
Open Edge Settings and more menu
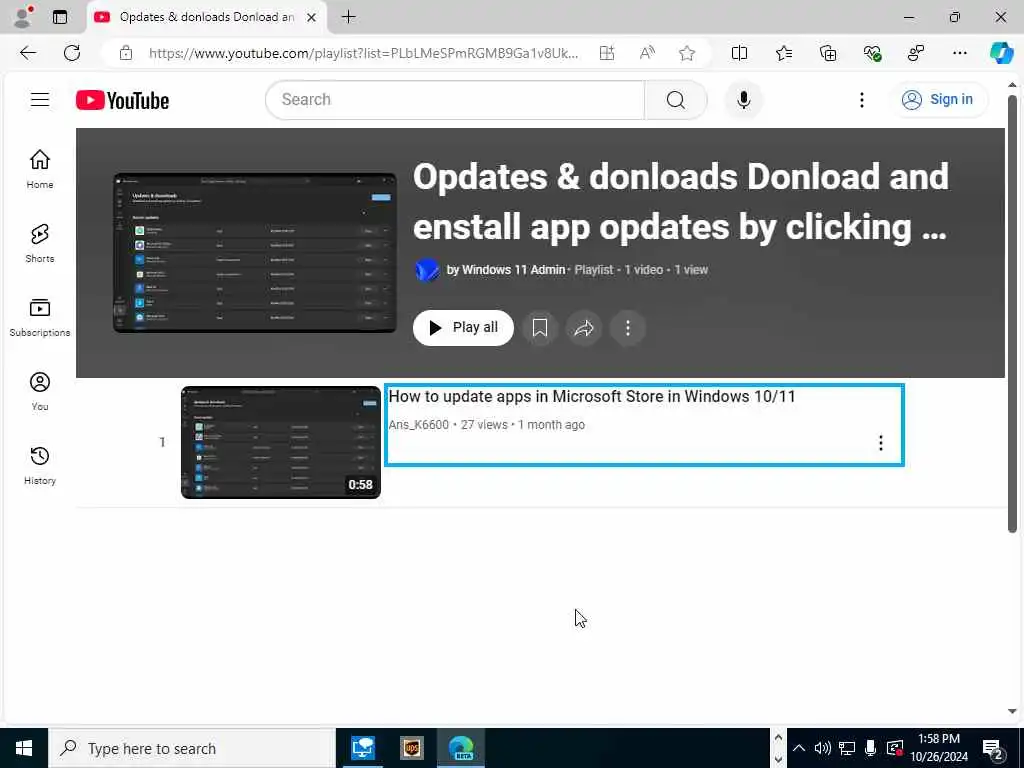[959, 53]
